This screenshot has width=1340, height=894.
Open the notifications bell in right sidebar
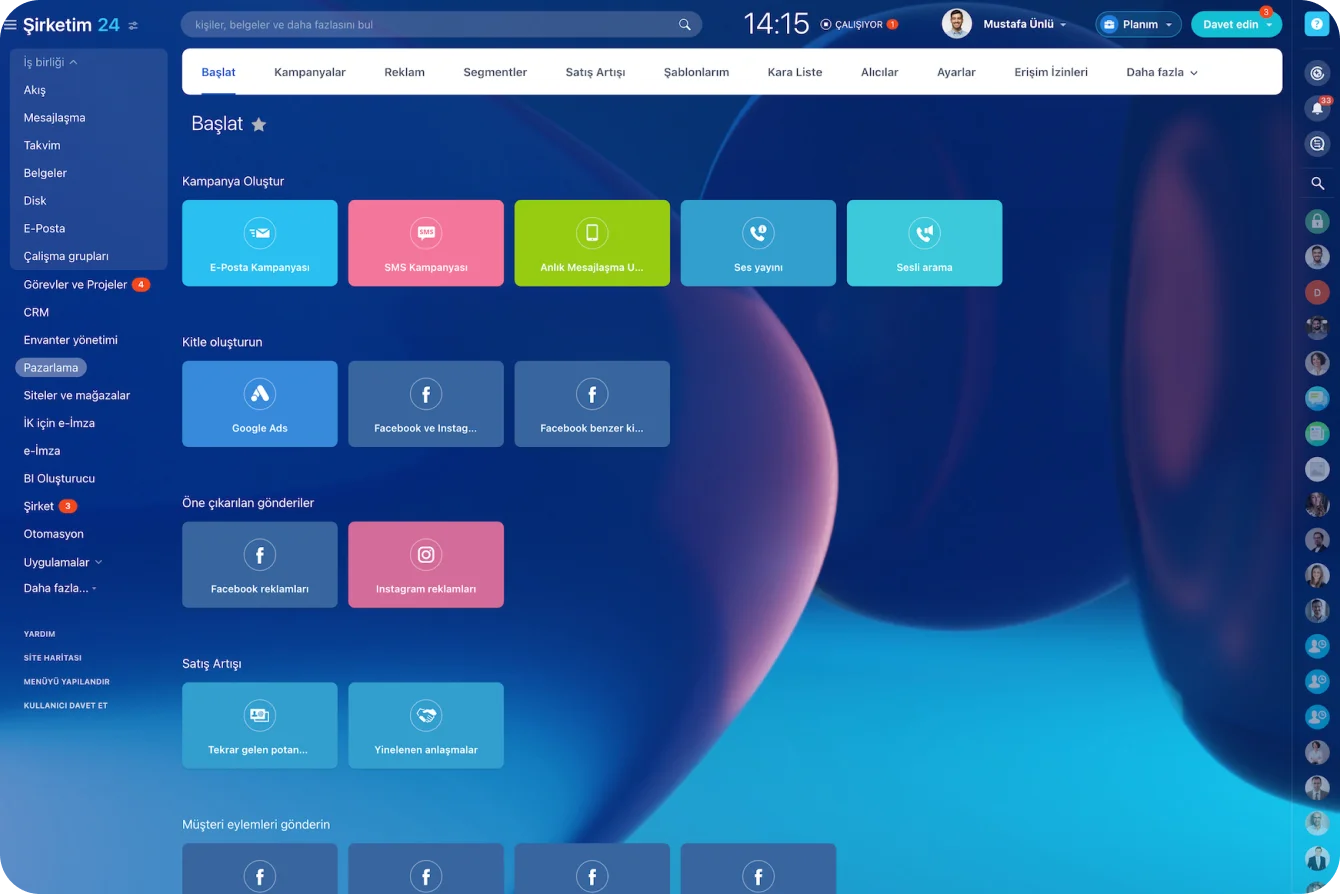tap(1317, 108)
